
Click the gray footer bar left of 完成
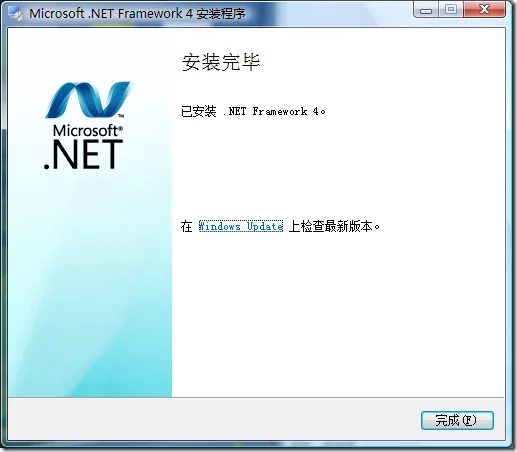coord(213,419)
